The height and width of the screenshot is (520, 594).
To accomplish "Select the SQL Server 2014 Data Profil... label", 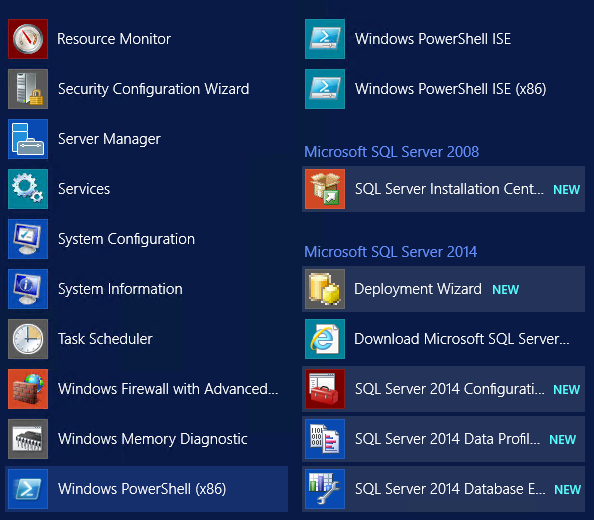I will click(x=447, y=439).
